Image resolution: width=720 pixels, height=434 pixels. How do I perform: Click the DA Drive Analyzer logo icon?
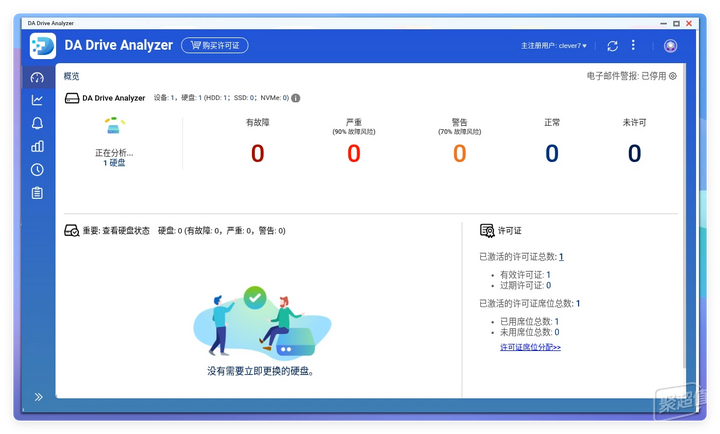43,46
